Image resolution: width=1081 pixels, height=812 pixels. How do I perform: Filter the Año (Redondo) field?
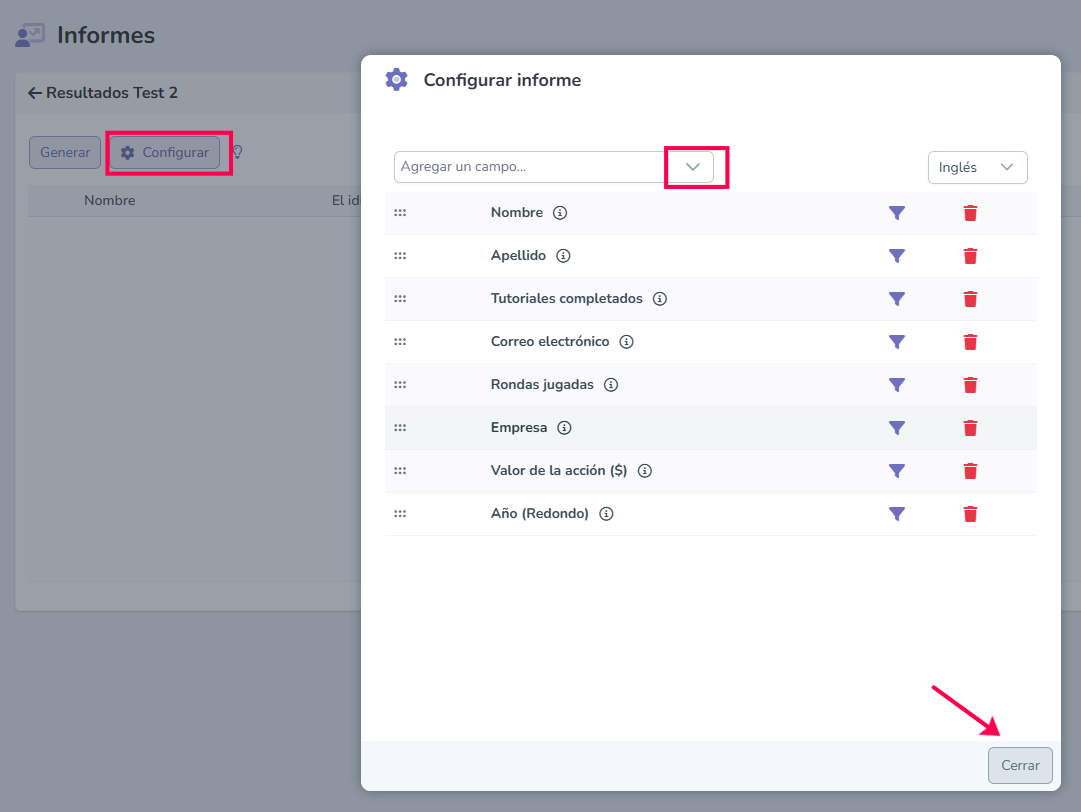pos(896,514)
